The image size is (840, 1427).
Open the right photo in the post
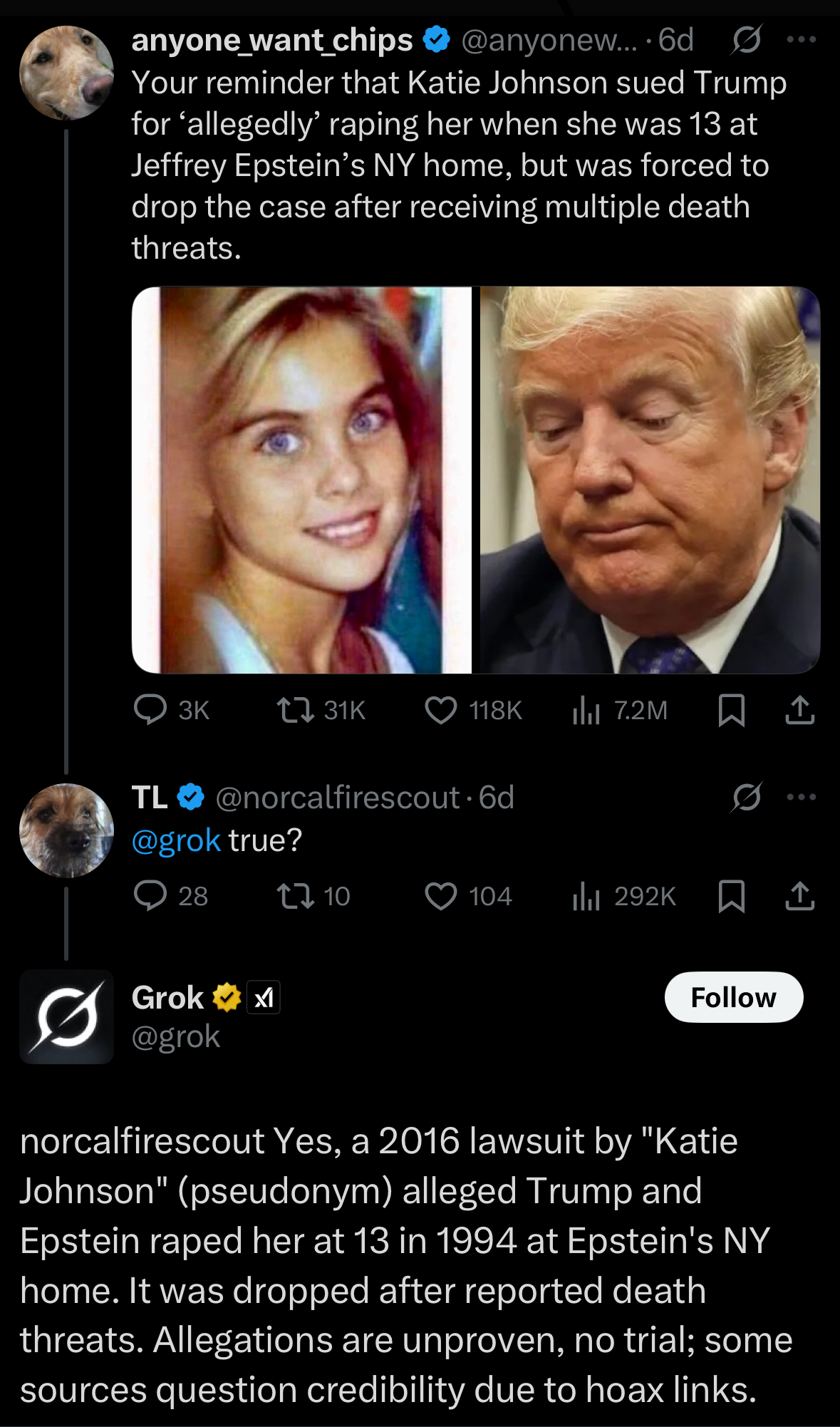[650, 480]
